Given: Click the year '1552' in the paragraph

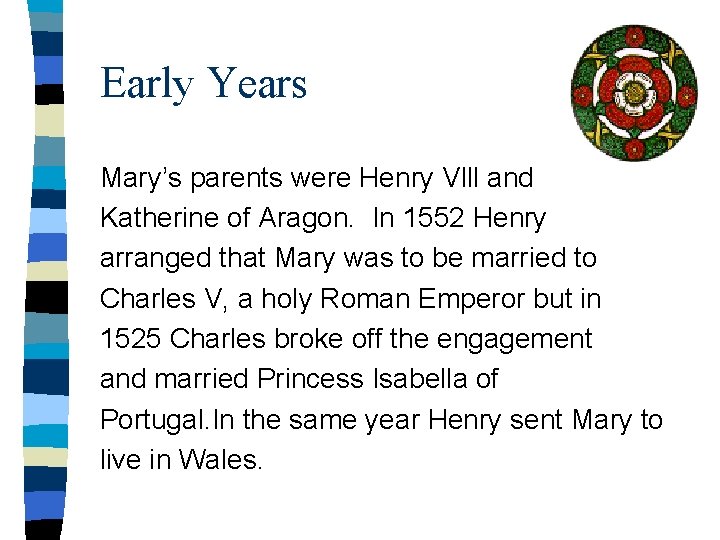Looking at the screenshot, I should pos(433,218).
